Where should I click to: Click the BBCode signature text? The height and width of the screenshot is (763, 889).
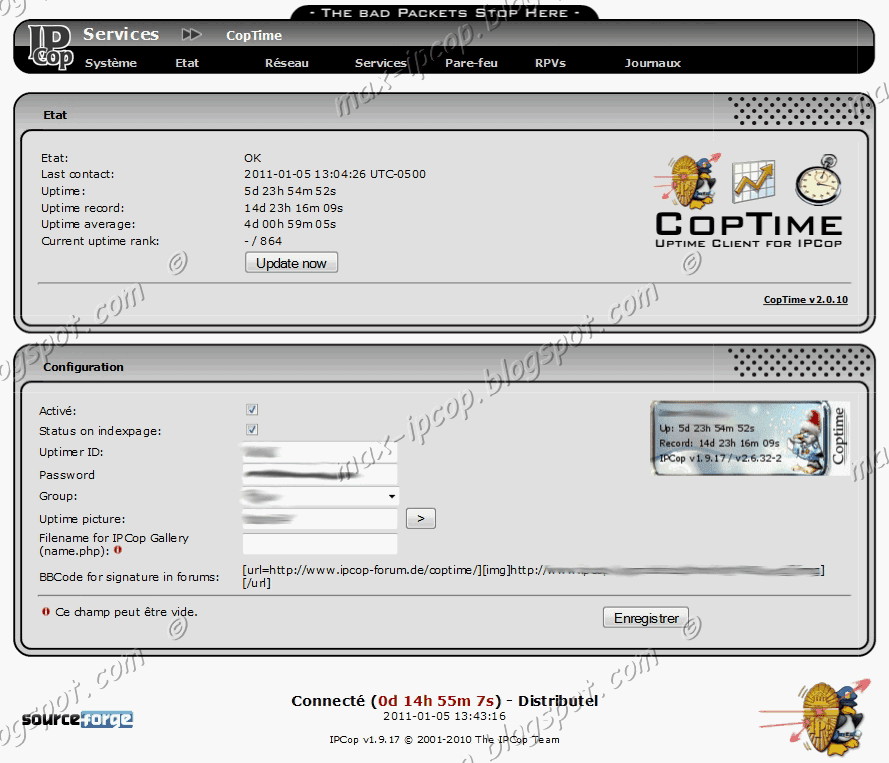tap(533, 576)
